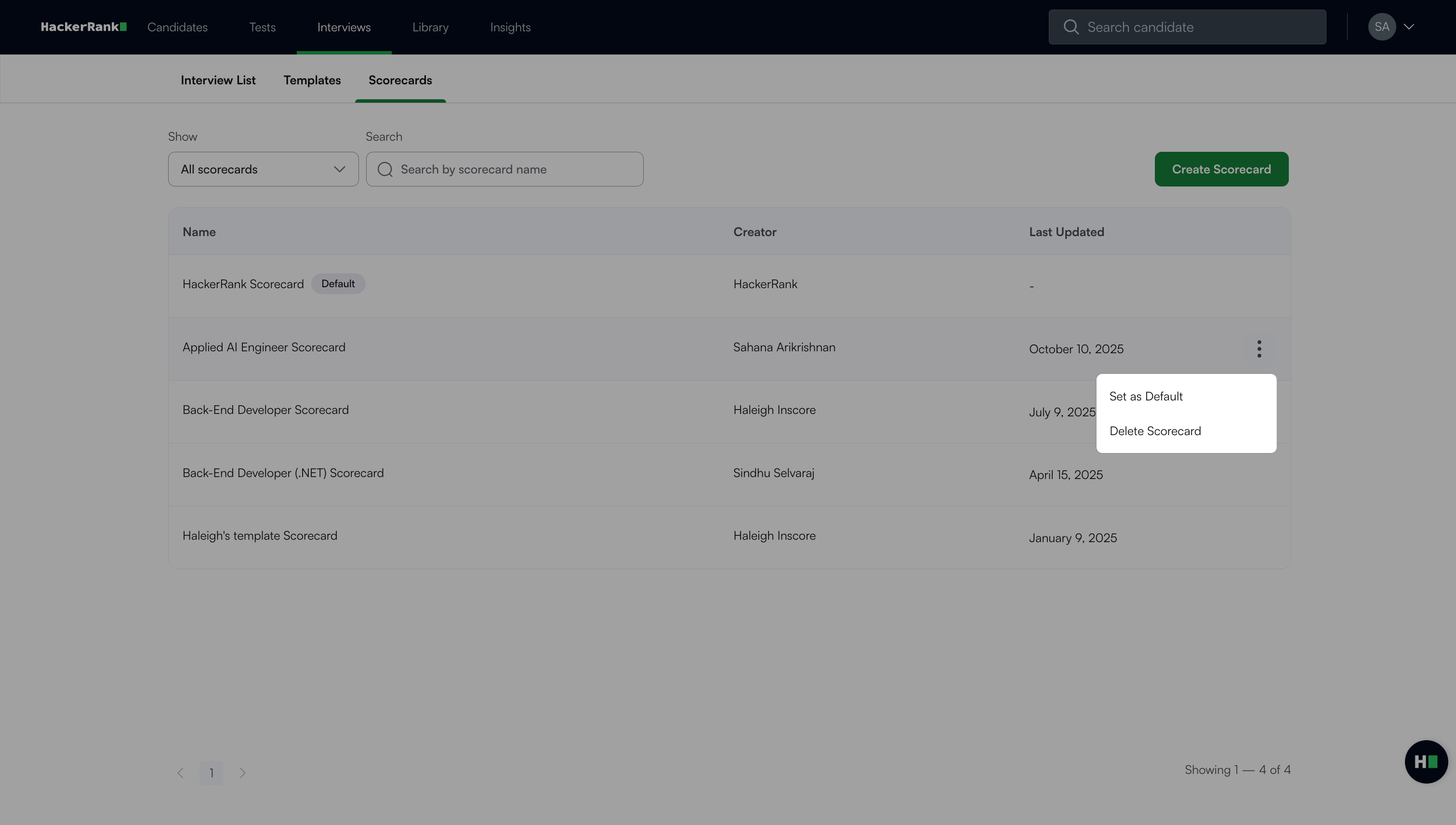This screenshot has height=825, width=1456.
Task: Click the scorecard name search magnifier icon
Action: (384, 170)
